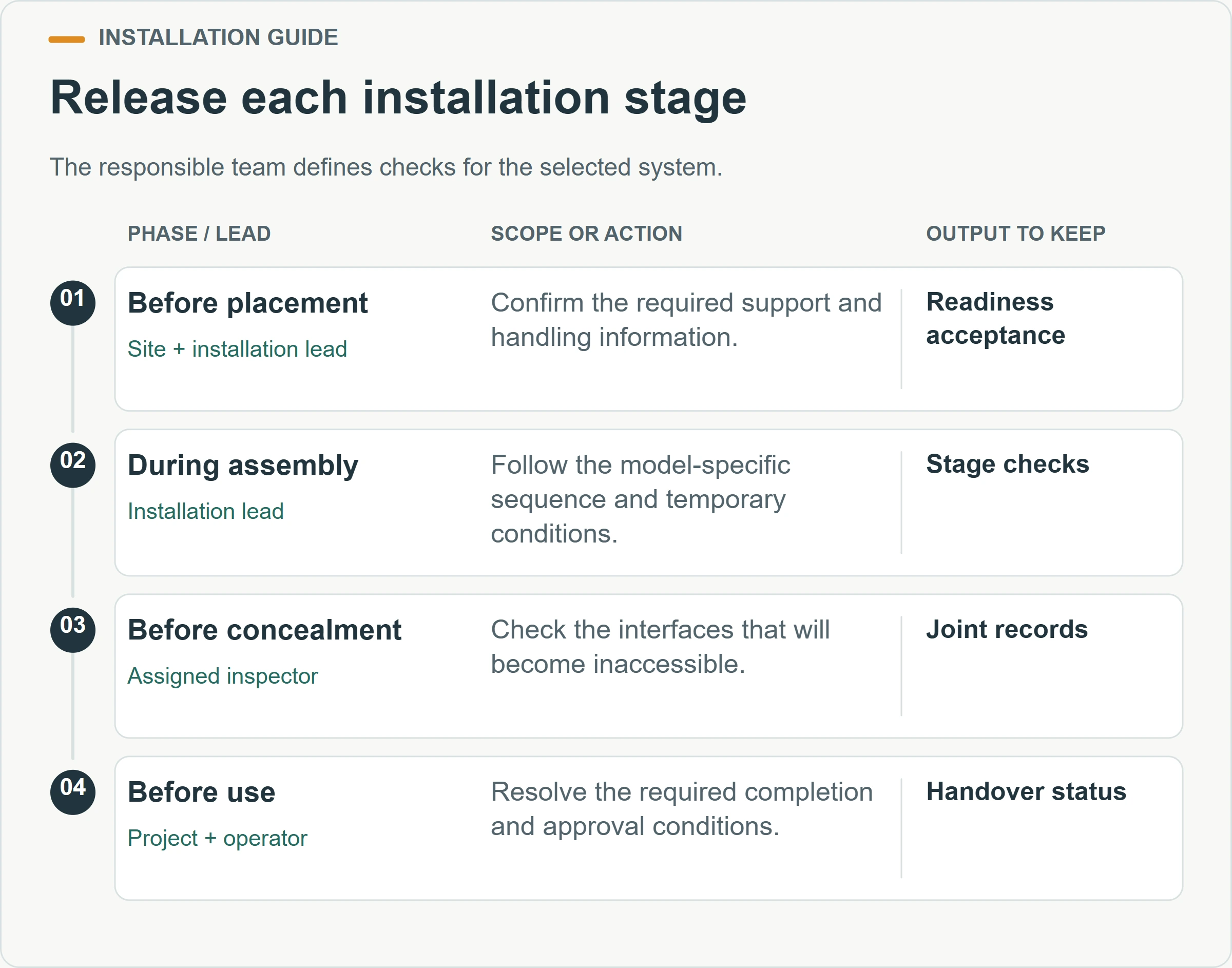This screenshot has width=1232, height=968.
Task: Click 'Installation lead' under During assembly
Action: coord(205,511)
